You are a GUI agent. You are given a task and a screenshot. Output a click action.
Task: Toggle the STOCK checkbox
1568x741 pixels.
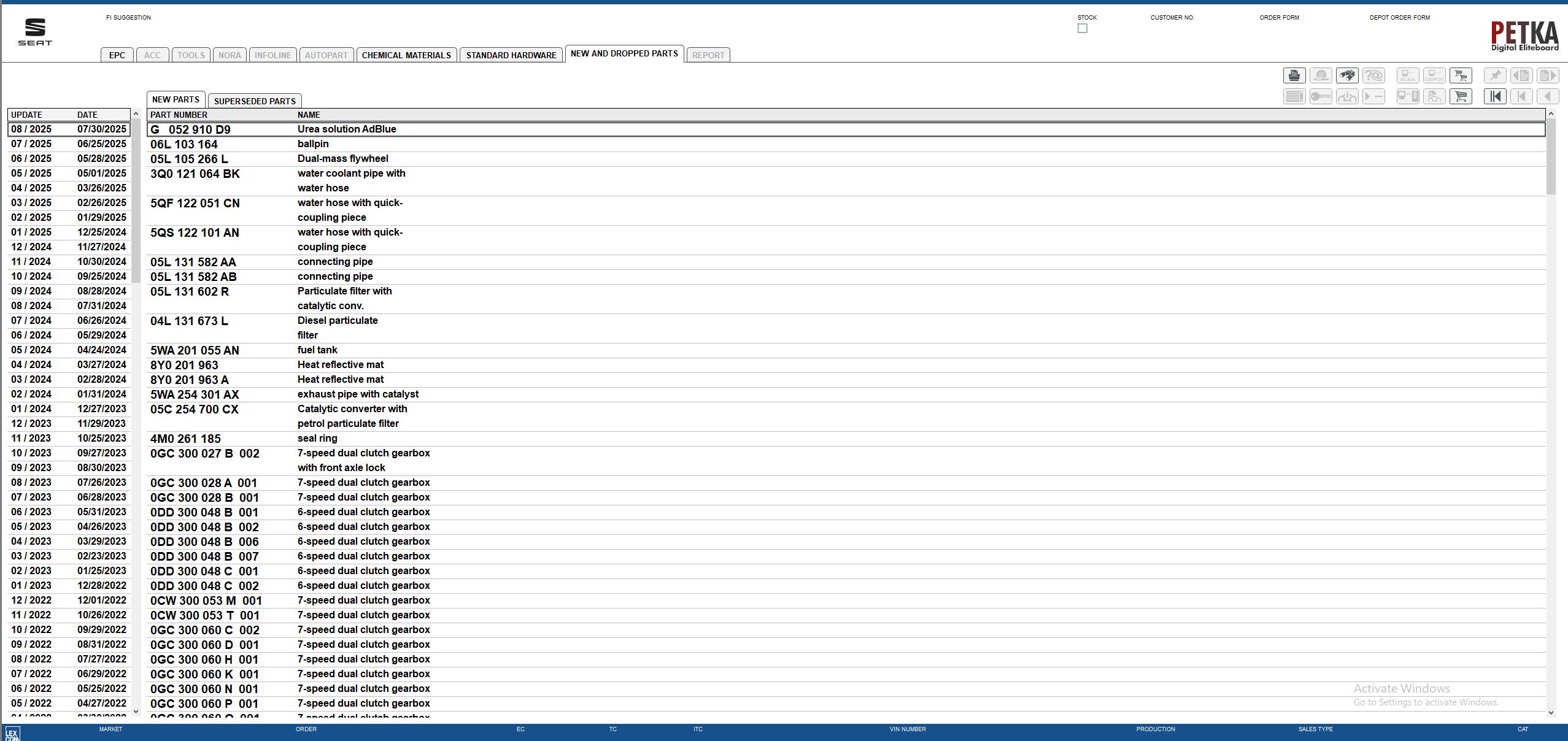pyautogui.click(x=1083, y=29)
